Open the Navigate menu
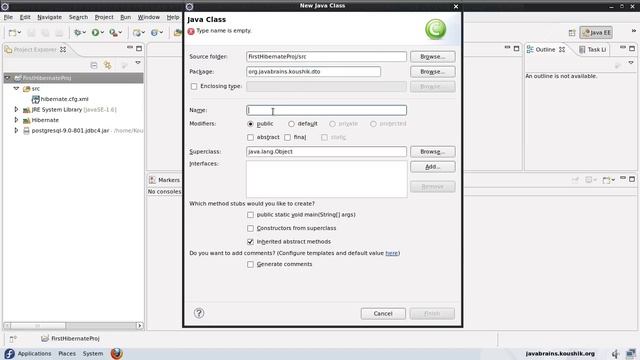 49,17
